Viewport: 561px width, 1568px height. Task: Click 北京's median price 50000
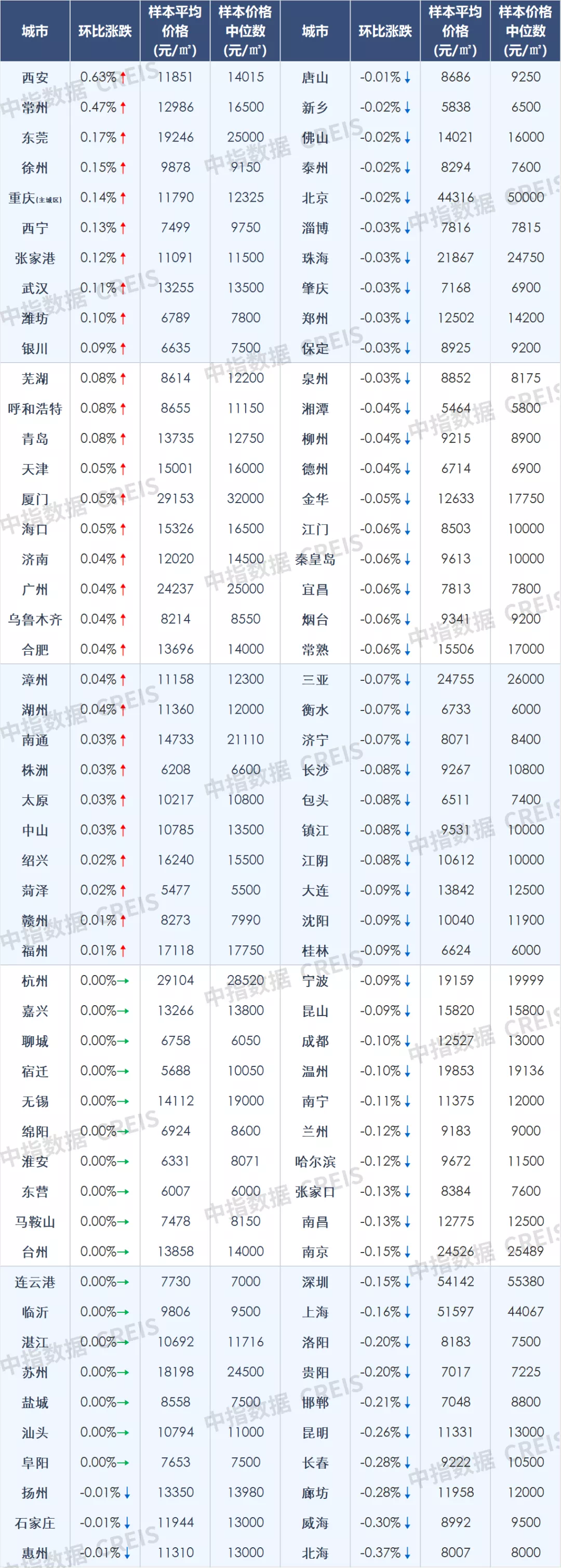(526, 197)
